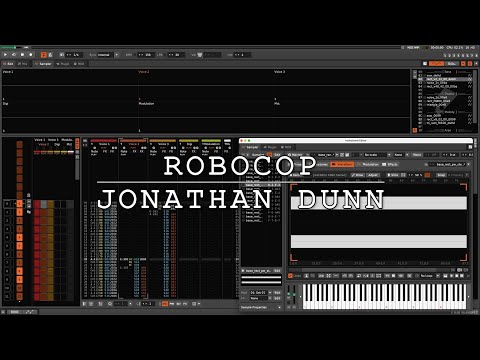Click the orange icon in the pattern editor bottom toolbar
480x360 pixels.
pyautogui.click(x=164, y=304)
